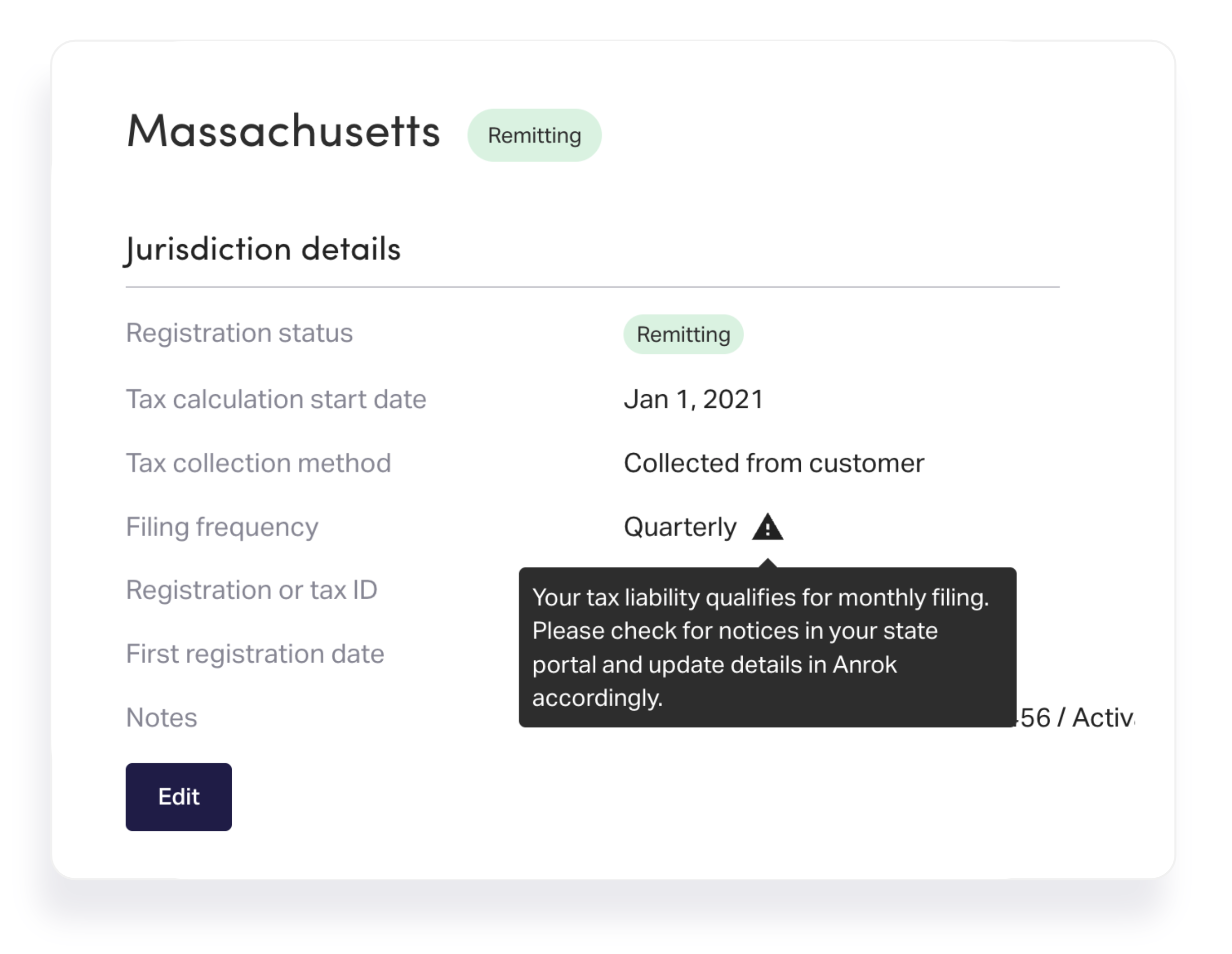
Task: Select the Jan 1, 2021 start date value
Action: tap(693, 399)
